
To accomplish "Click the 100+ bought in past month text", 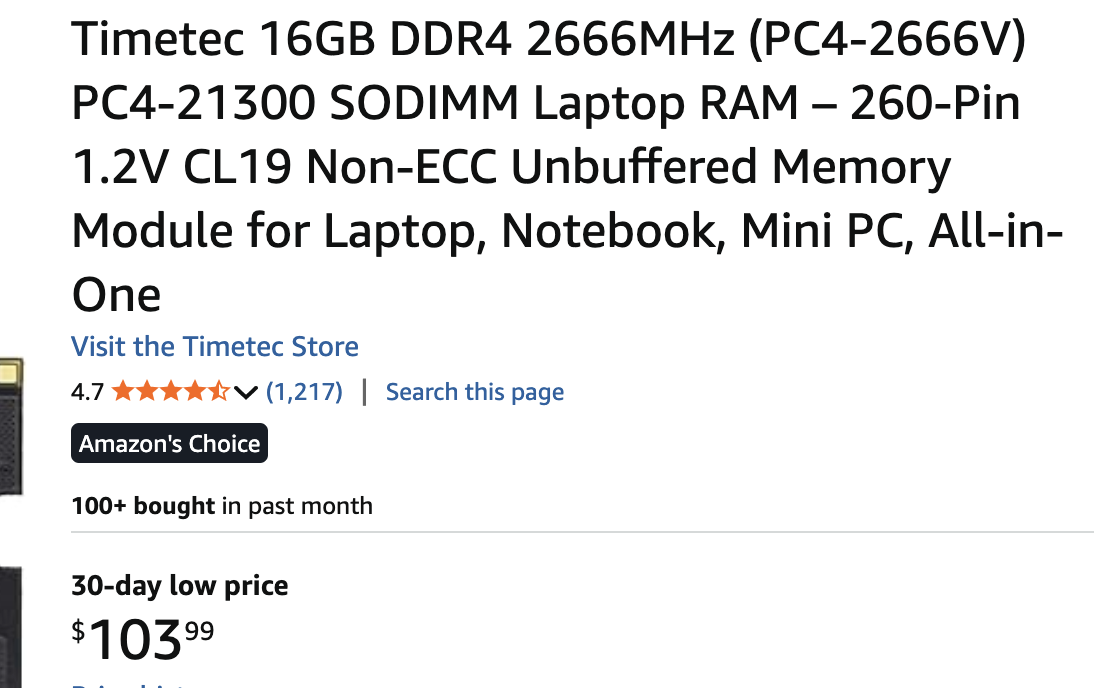I will [222, 506].
